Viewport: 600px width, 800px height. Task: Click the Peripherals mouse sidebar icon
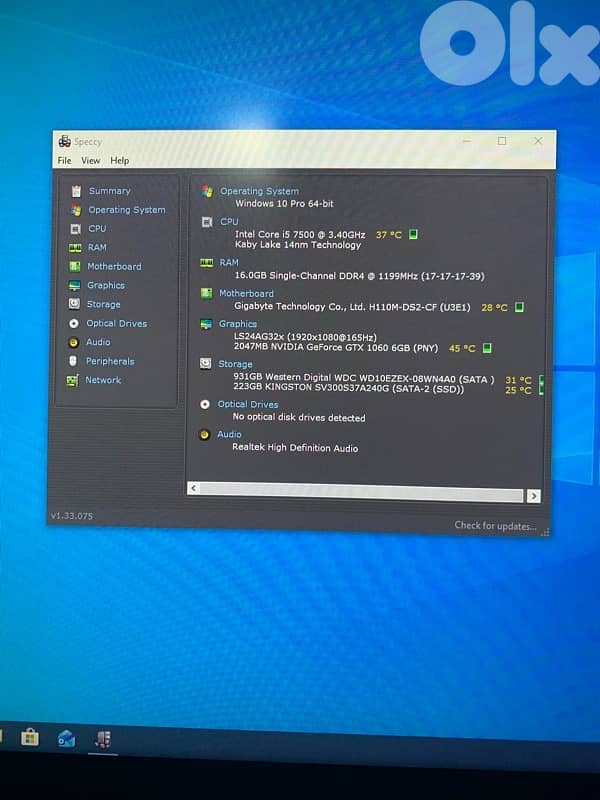click(72, 361)
